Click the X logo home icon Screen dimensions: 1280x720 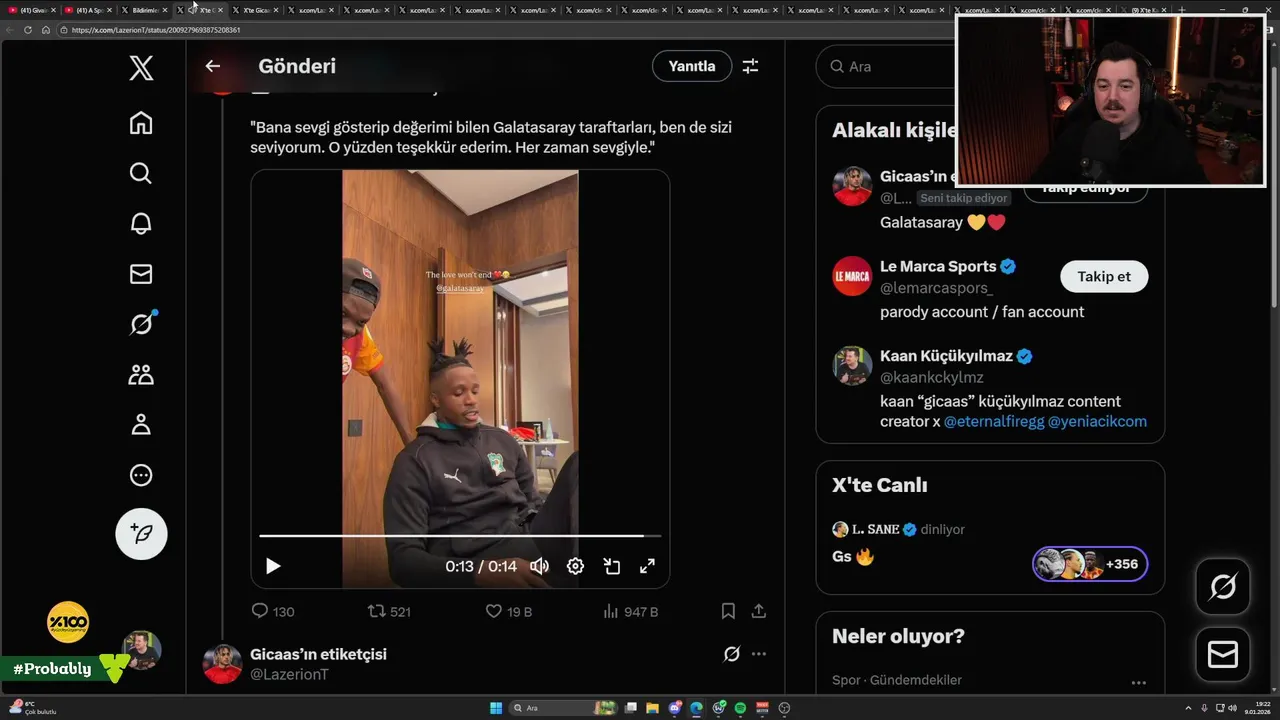click(141, 68)
